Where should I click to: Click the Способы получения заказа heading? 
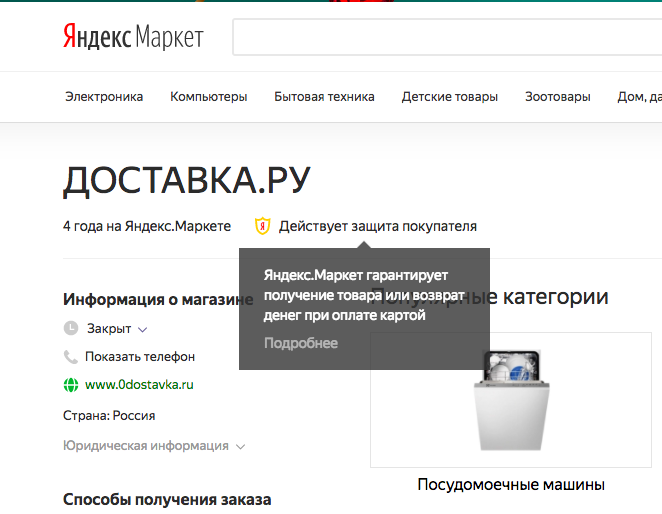tap(167, 500)
